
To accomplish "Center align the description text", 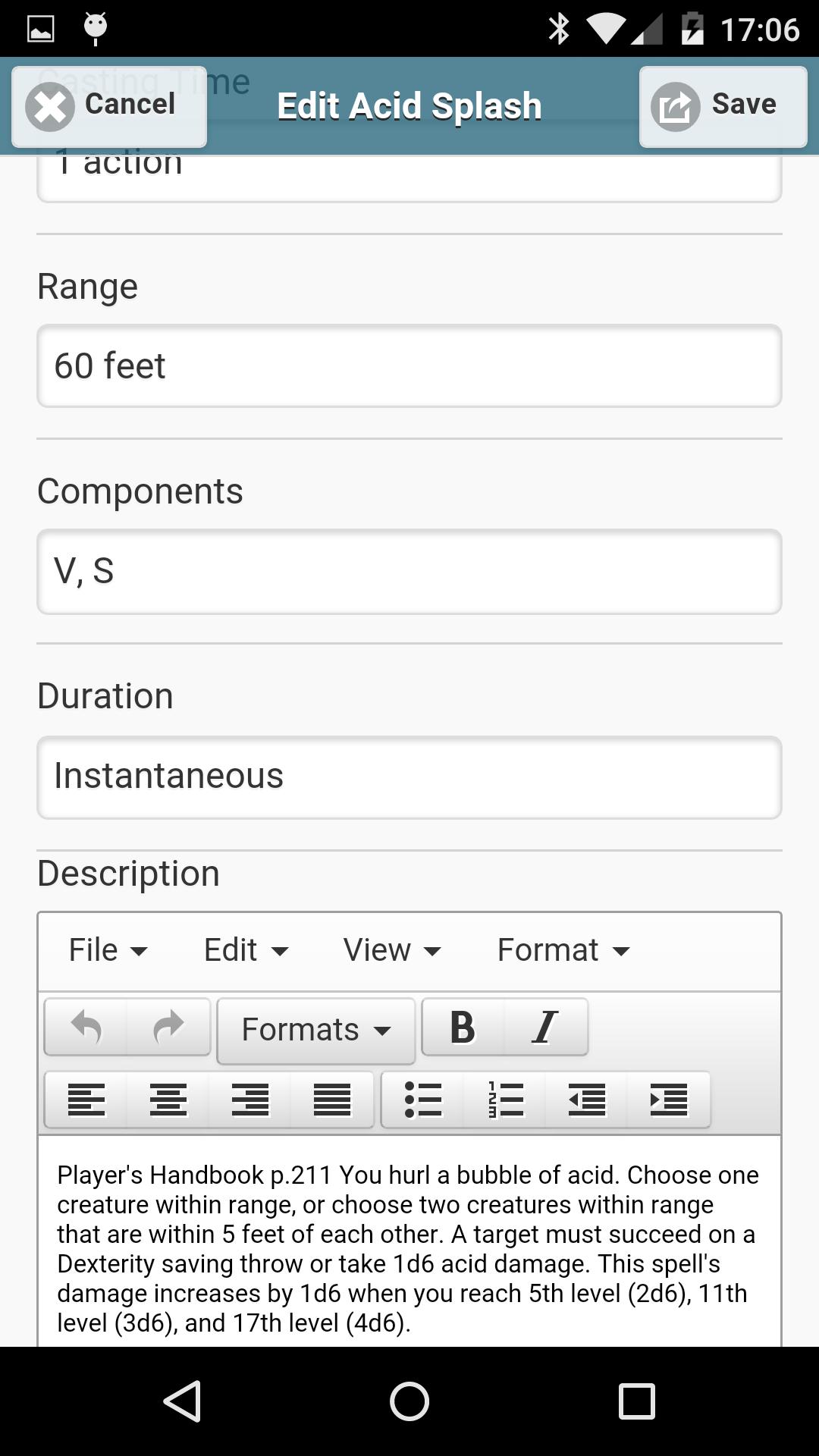I will 168,1100.
